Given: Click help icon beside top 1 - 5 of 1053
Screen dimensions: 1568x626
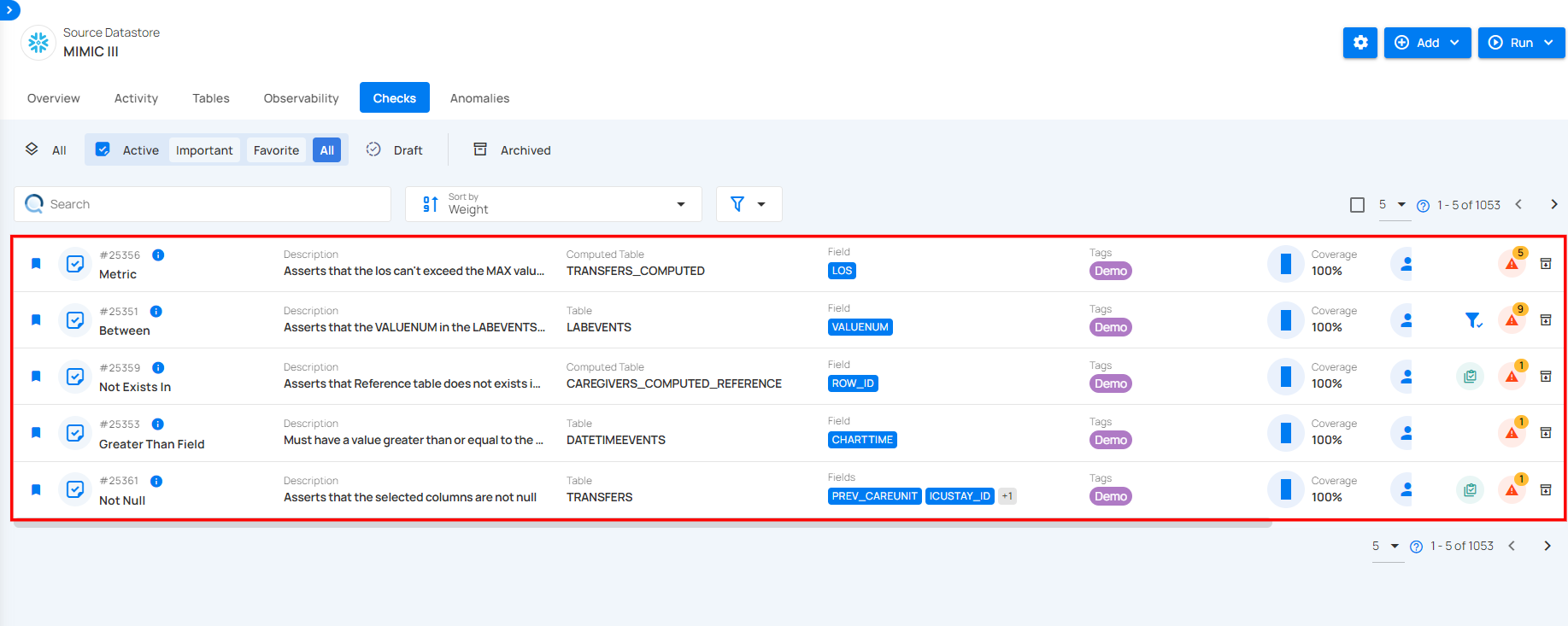Looking at the screenshot, I should click(1423, 206).
